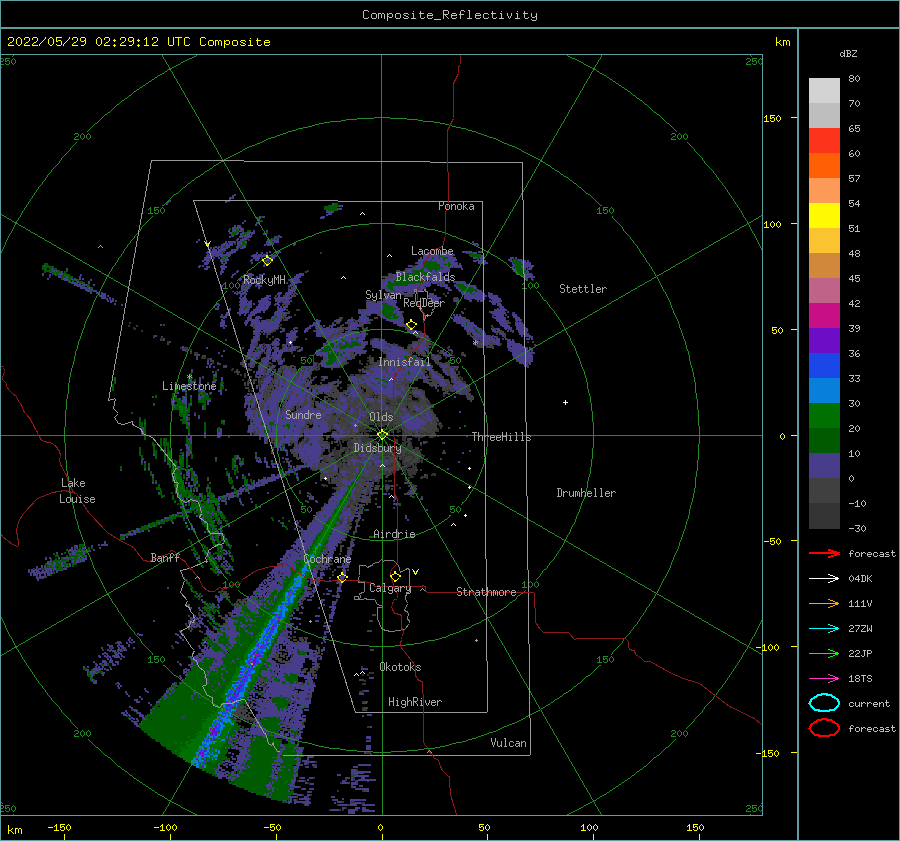Click the cyan 27ZW arrow icon

(x=824, y=629)
